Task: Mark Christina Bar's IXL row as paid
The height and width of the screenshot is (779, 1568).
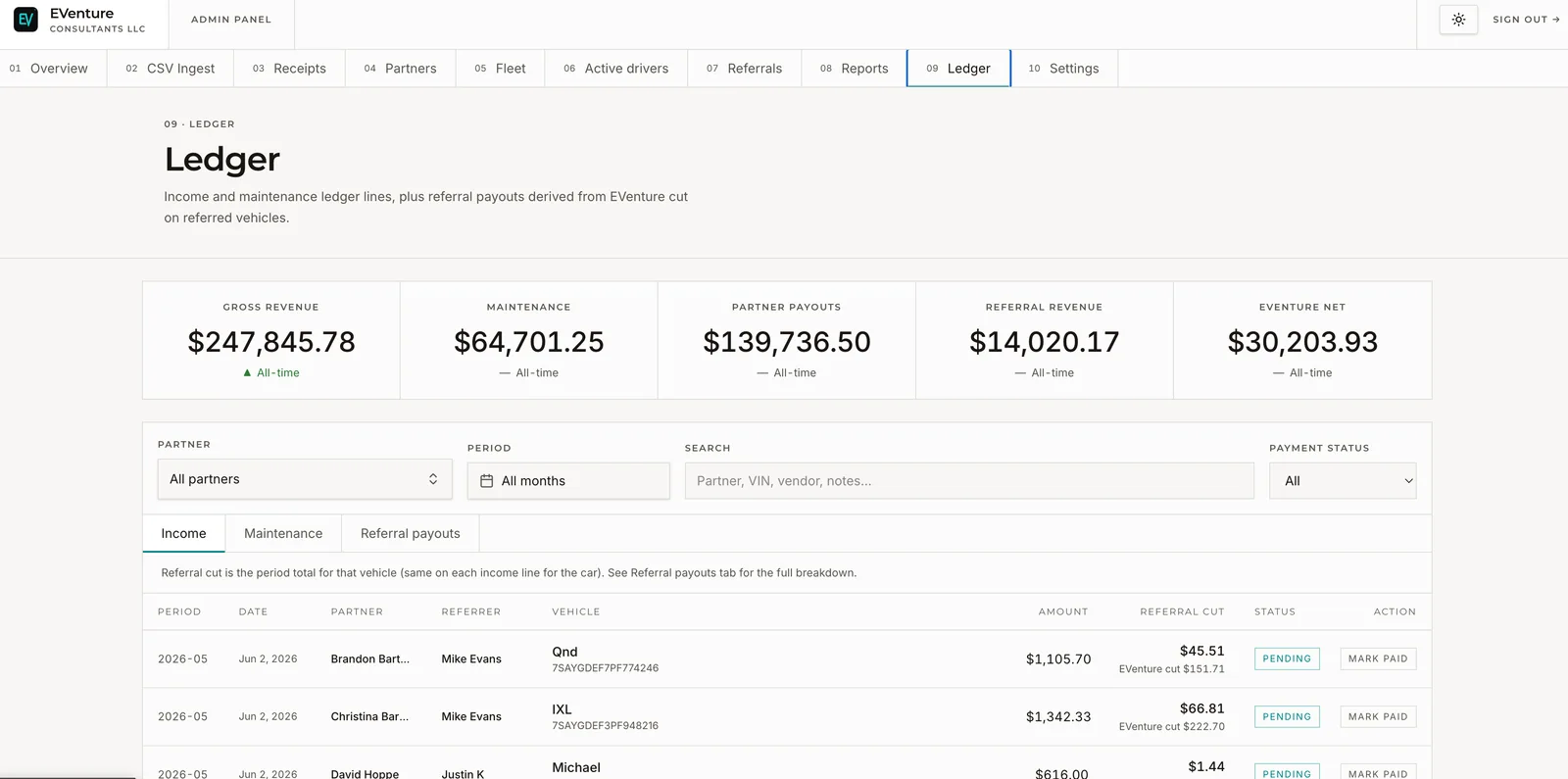Action: (1378, 716)
